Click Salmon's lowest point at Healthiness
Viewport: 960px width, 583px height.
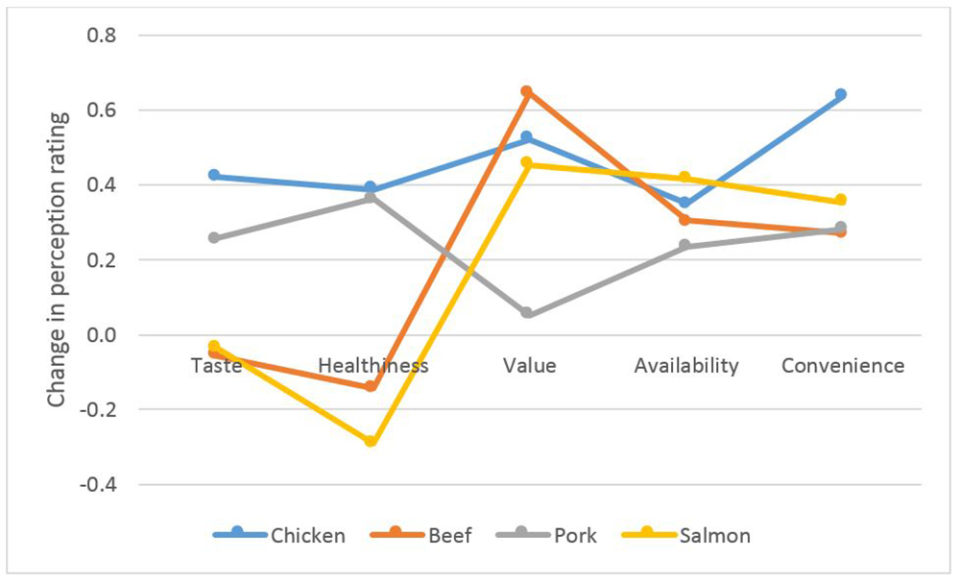click(x=371, y=441)
